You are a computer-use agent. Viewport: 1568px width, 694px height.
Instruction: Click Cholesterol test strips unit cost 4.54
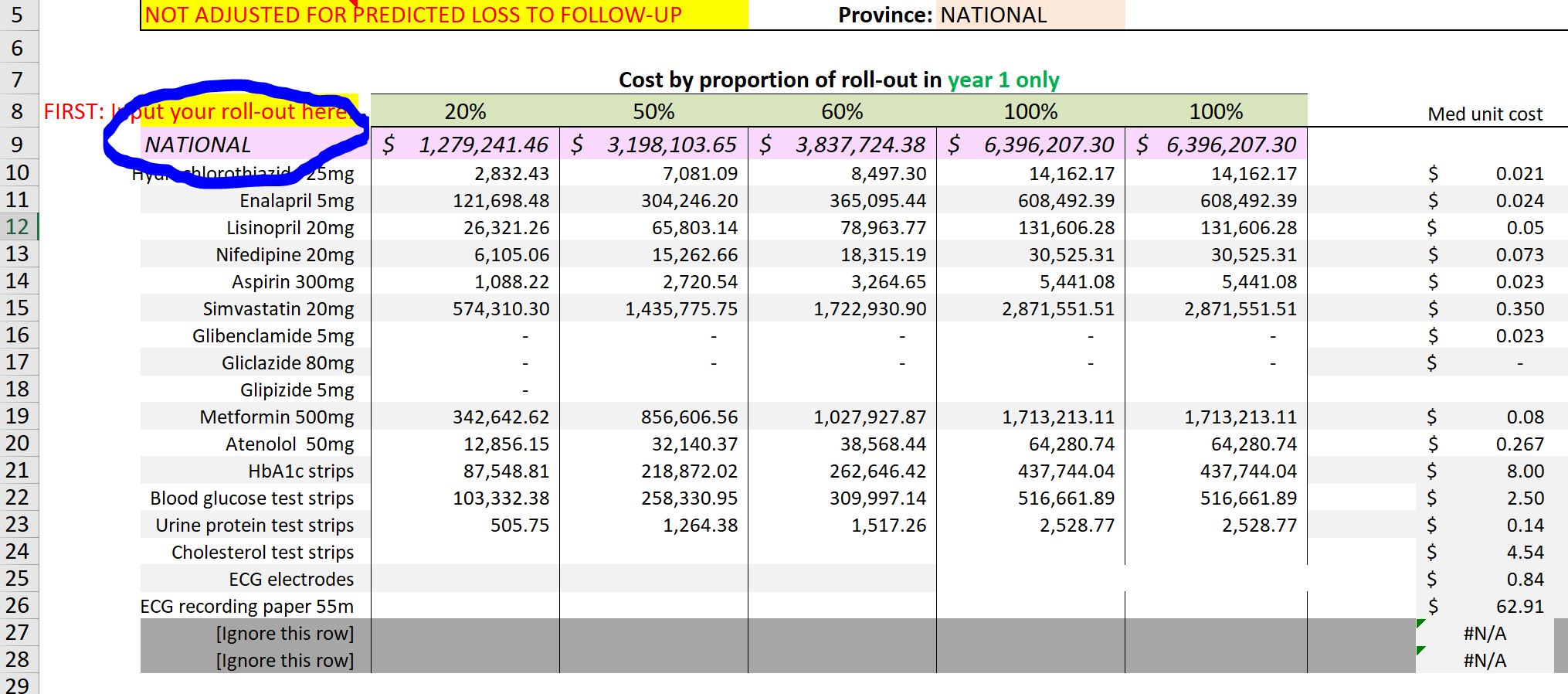click(1525, 553)
